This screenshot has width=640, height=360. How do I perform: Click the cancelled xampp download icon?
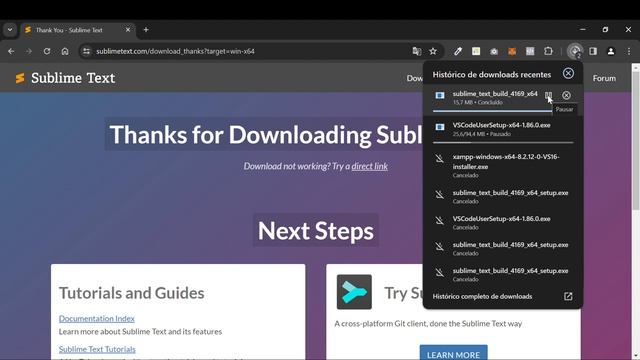pos(440,158)
